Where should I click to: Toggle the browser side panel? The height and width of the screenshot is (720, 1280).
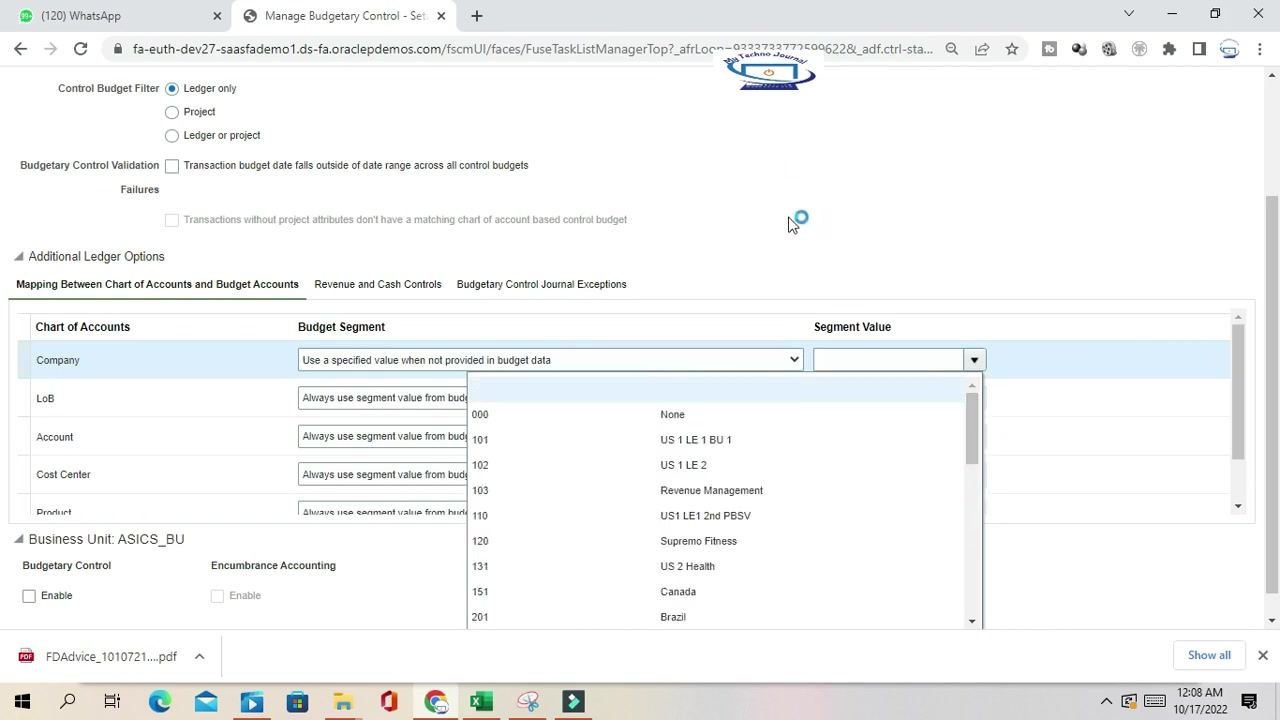point(1199,48)
